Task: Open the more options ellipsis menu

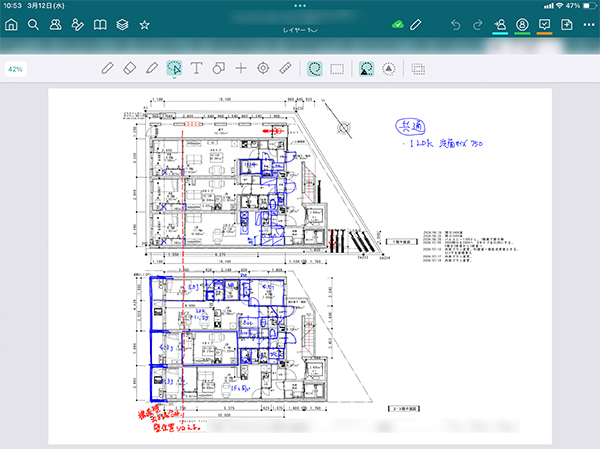Action: pos(299,5)
